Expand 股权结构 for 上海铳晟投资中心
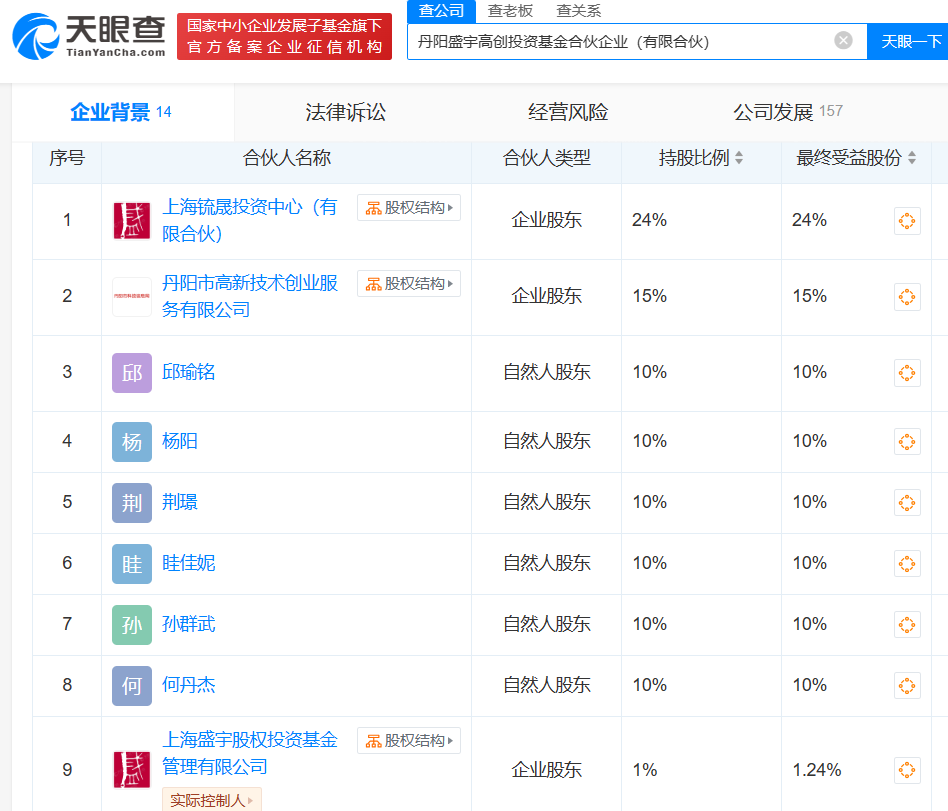The image size is (948, 811). tap(409, 207)
